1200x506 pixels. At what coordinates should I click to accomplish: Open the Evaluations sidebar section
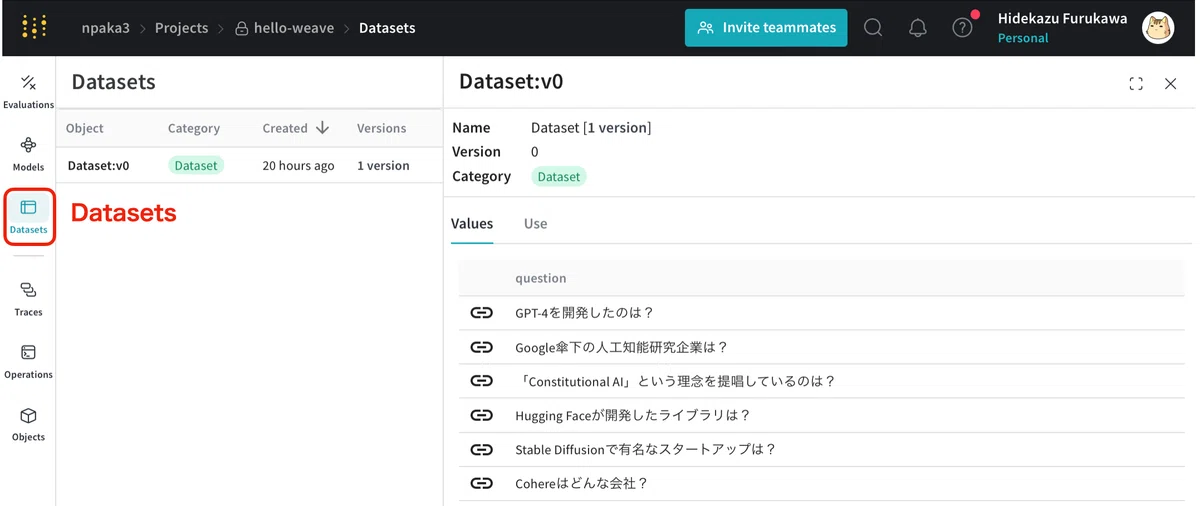[x=28, y=91]
